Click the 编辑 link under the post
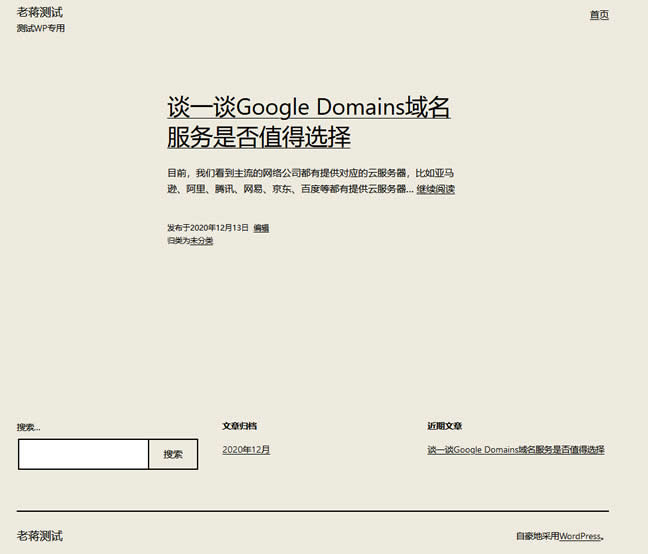Screen dimensions: 648x554 coord(261,228)
